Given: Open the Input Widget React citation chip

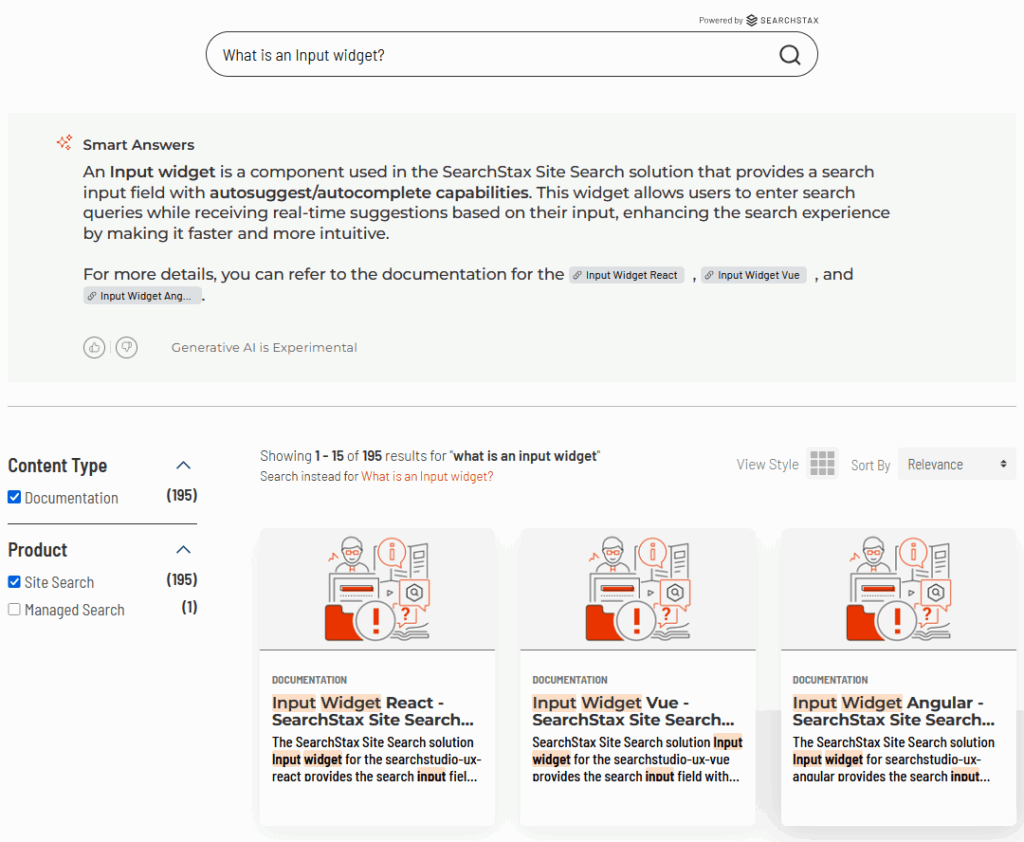Looking at the screenshot, I should (626, 275).
